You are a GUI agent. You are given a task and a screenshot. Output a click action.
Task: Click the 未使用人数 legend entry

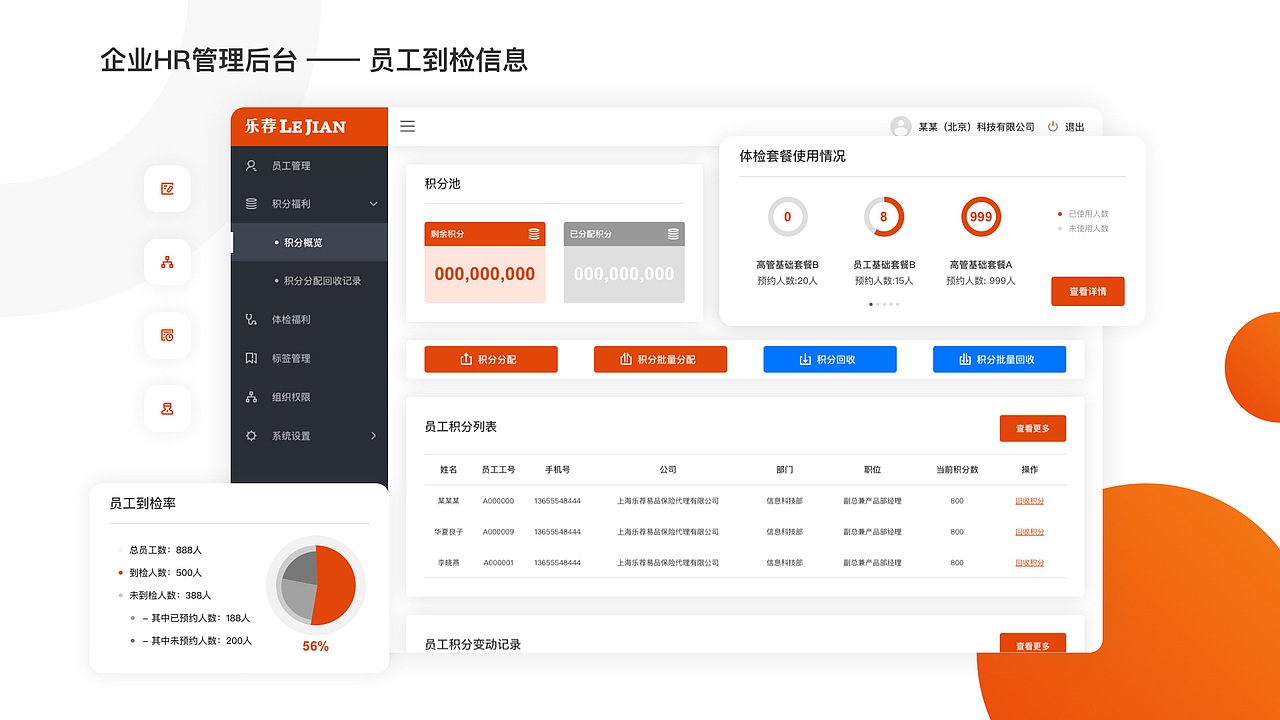(1083, 229)
